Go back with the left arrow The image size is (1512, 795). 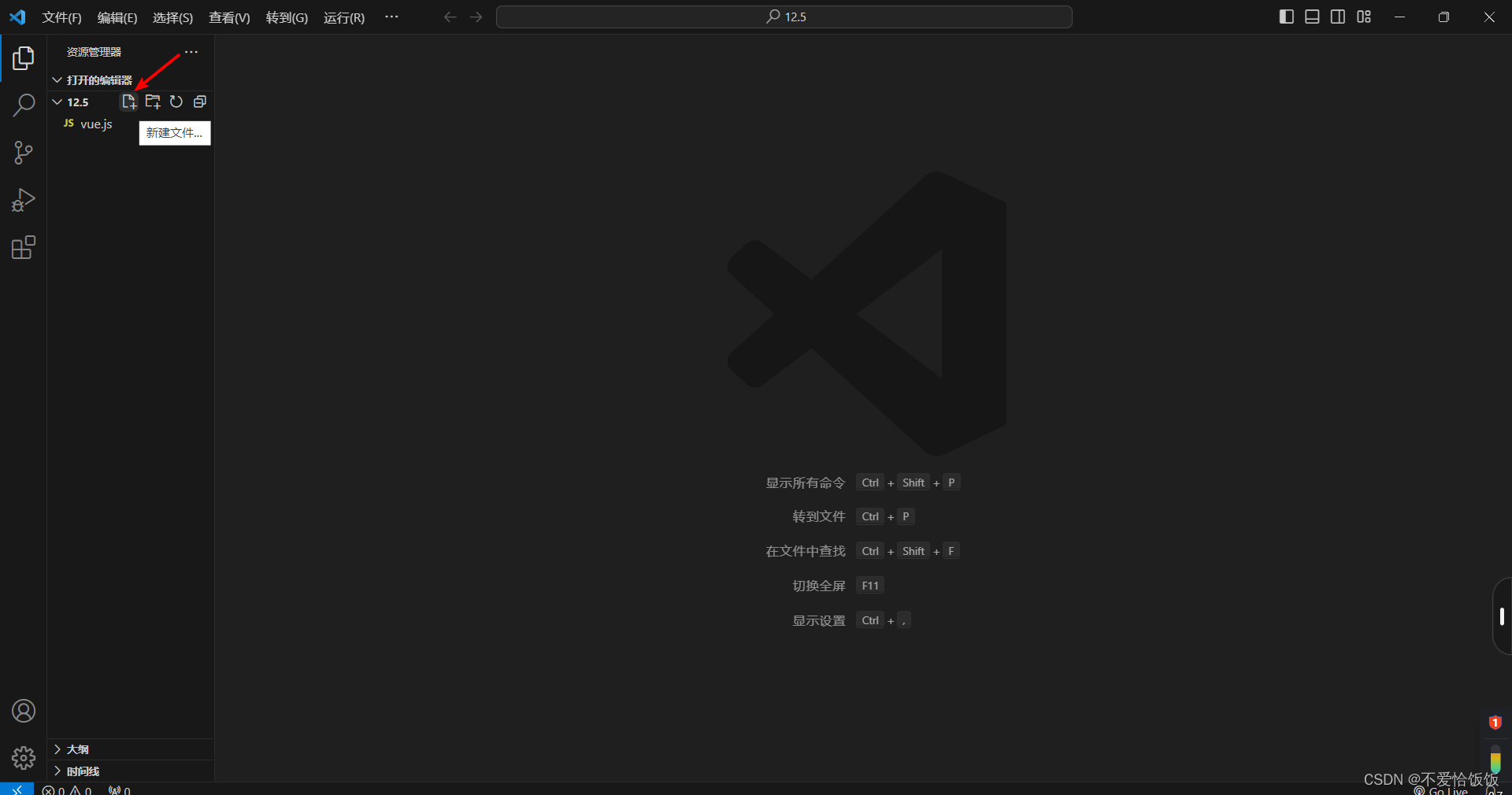pyautogui.click(x=450, y=17)
